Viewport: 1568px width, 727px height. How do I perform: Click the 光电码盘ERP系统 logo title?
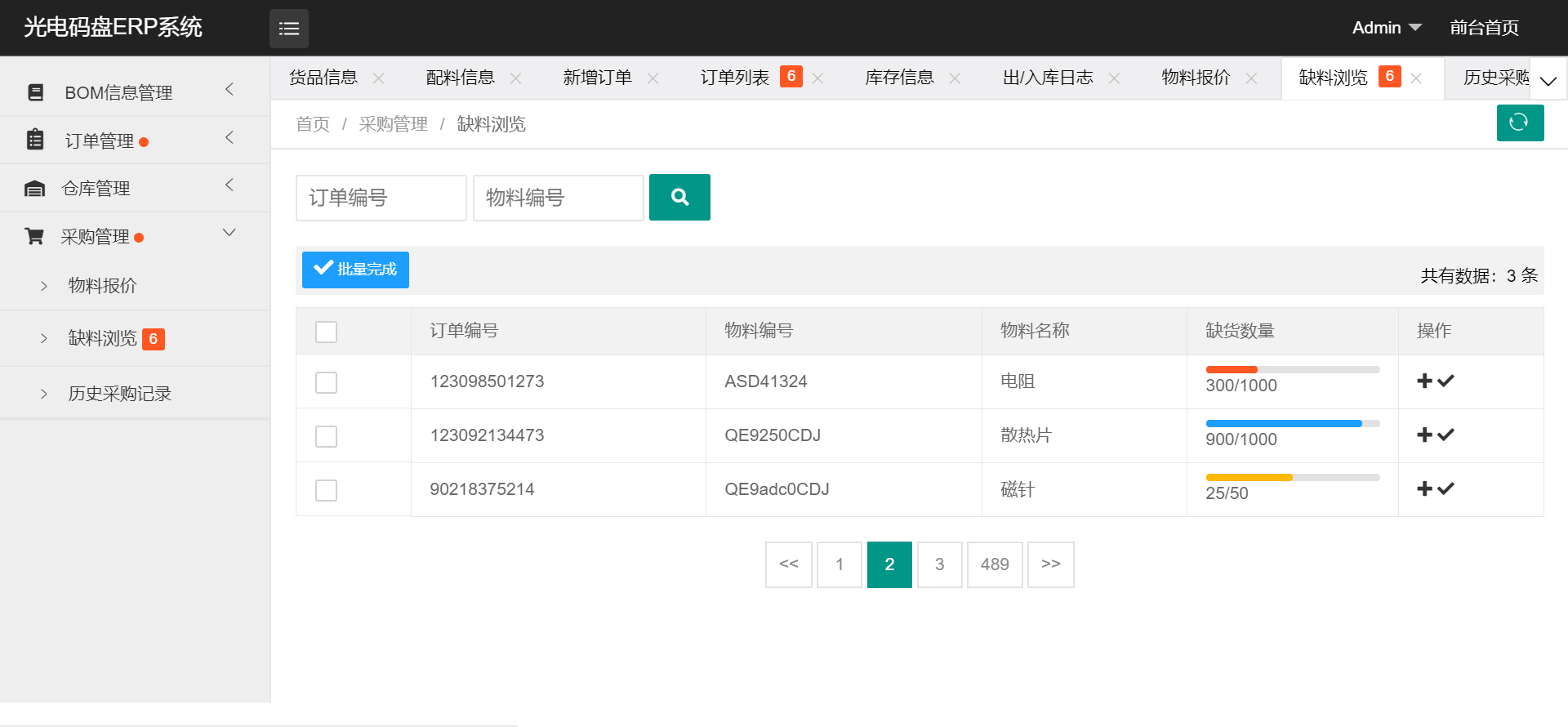(x=113, y=27)
